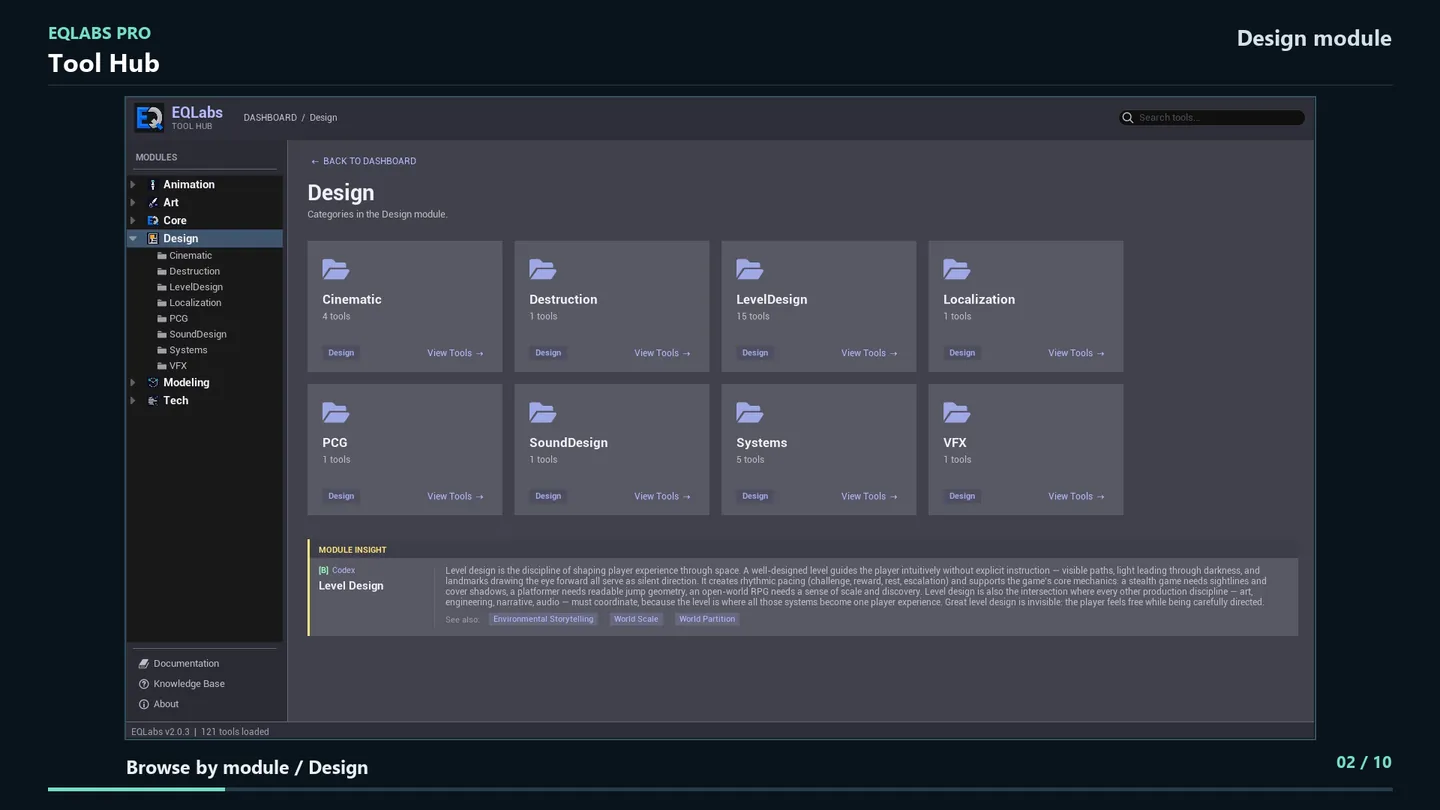The height and width of the screenshot is (810, 1440).
Task: Click the Design tag on Systems card
Action: tap(755, 497)
